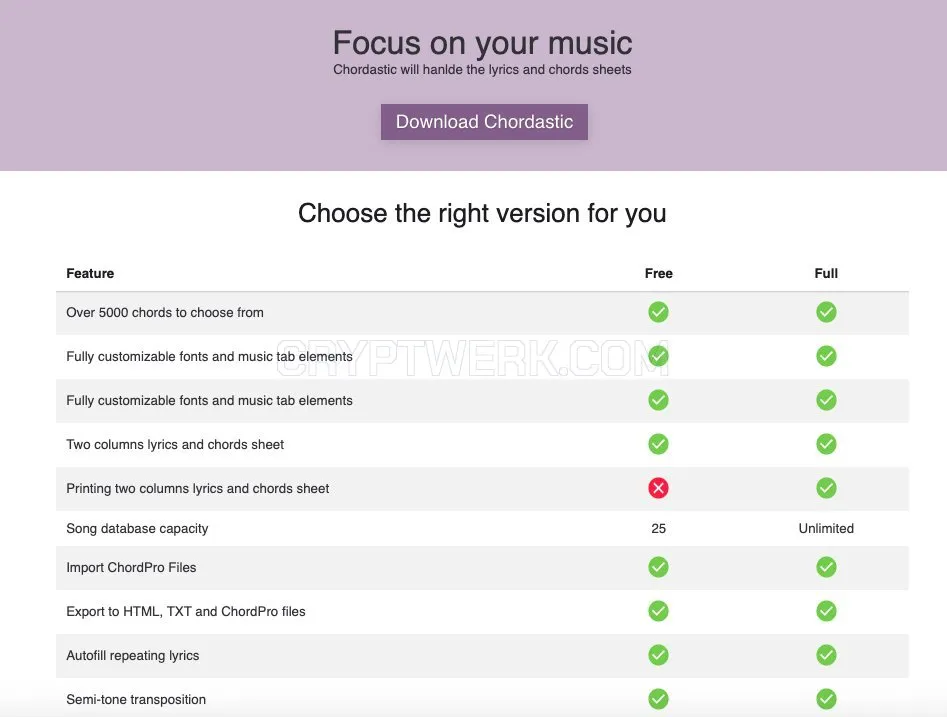Image resolution: width=947 pixels, height=717 pixels.
Task: Click Full checkmark for Printing two columns row
Action: click(x=826, y=488)
